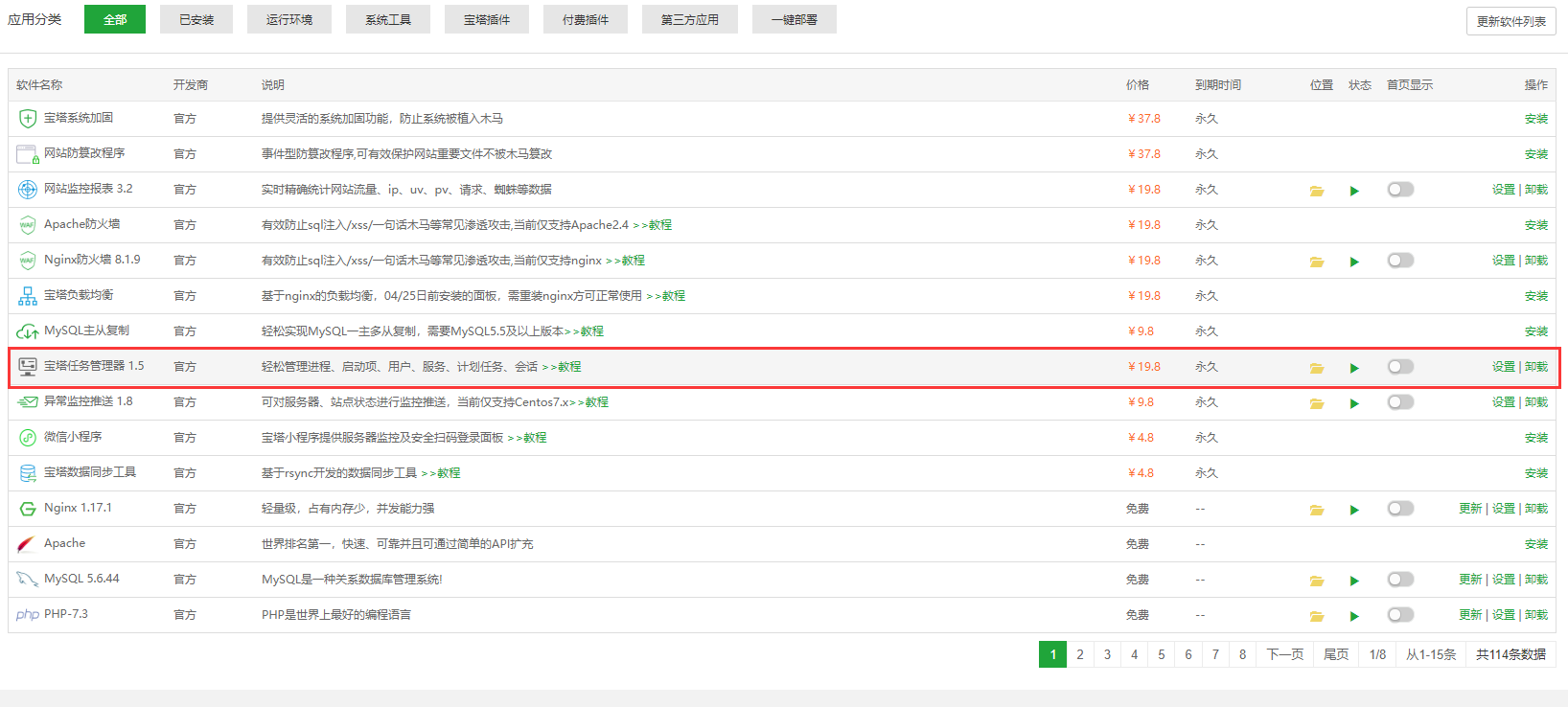Click 更新软件列表 button
The width and height of the screenshot is (1568, 707).
point(1511,21)
